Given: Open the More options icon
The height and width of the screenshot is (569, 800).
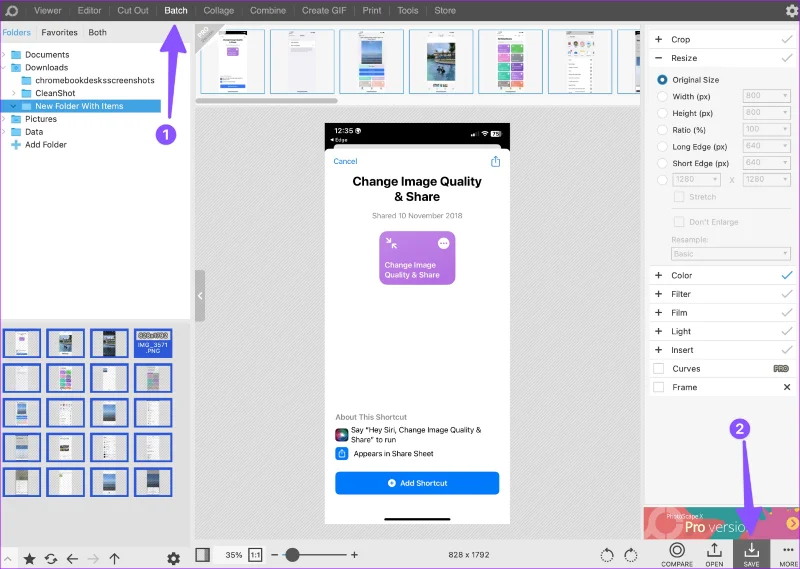Looking at the screenshot, I should coord(788,554).
